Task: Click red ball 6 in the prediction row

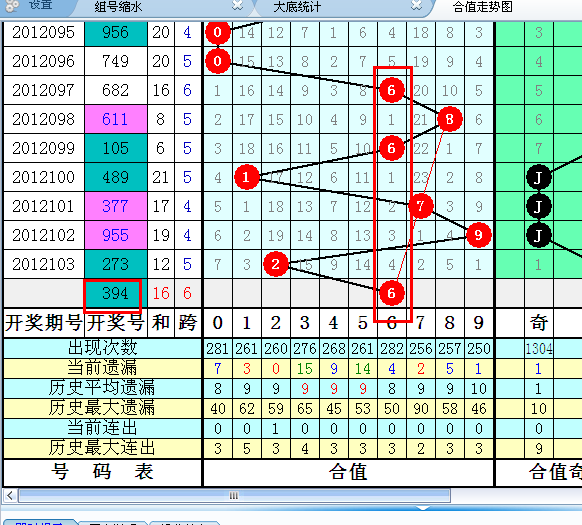Action: [392, 293]
